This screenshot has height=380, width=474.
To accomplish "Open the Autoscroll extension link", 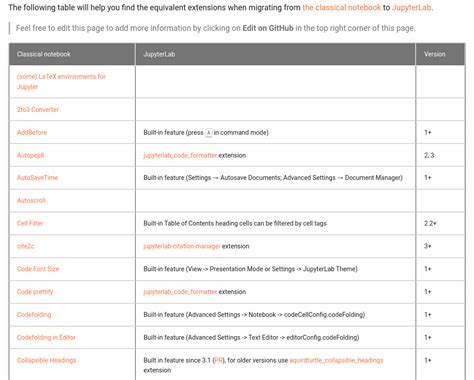I will pyautogui.click(x=31, y=200).
